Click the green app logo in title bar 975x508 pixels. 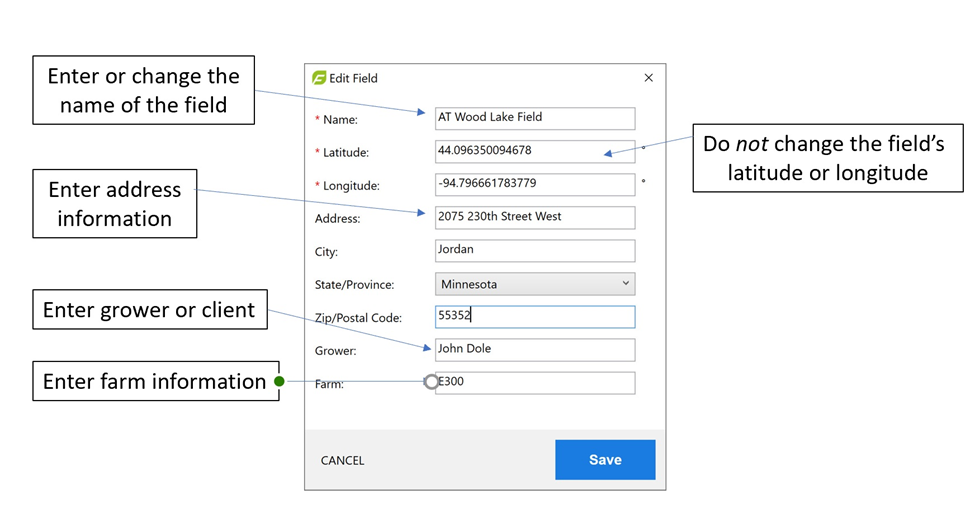pos(319,78)
